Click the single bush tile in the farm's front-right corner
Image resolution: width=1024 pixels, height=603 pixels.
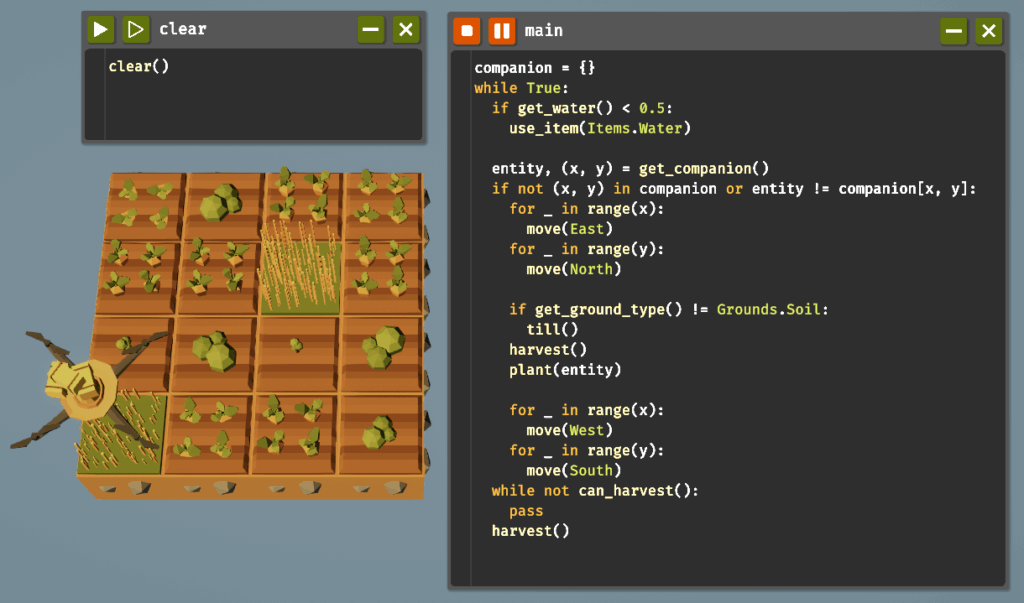pos(381,432)
